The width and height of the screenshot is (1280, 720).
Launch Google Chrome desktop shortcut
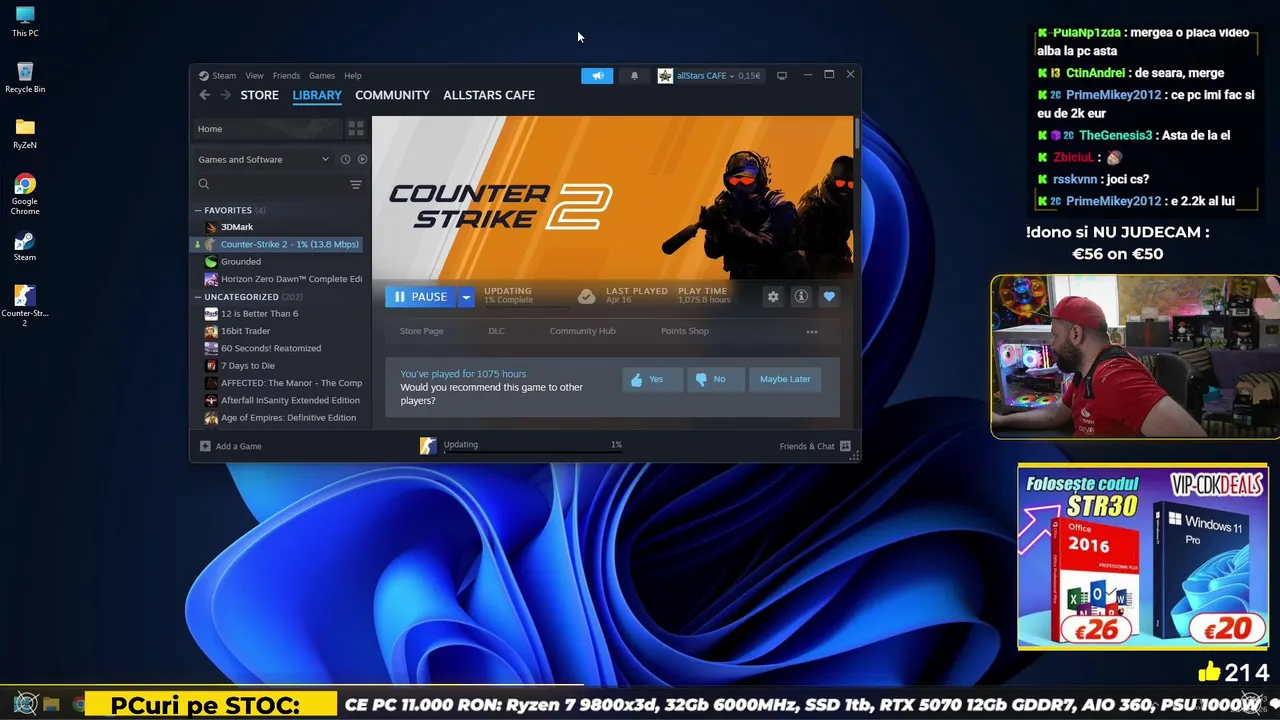[25, 194]
